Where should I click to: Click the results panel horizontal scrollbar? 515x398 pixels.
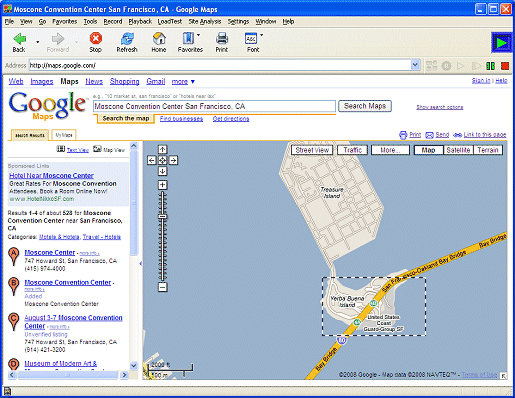coord(68,375)
